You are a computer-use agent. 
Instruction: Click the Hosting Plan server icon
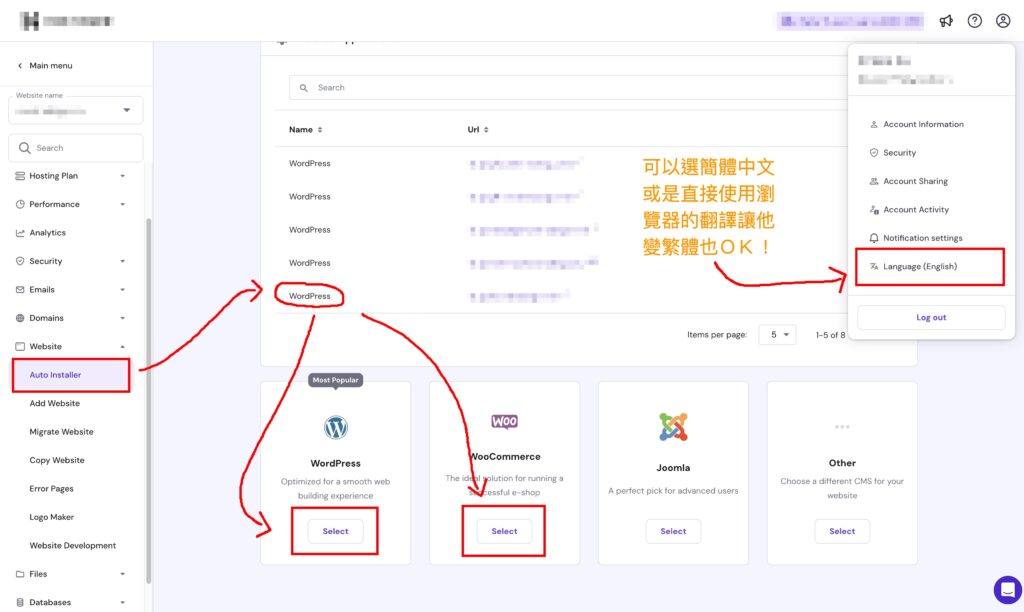[20, 176]
